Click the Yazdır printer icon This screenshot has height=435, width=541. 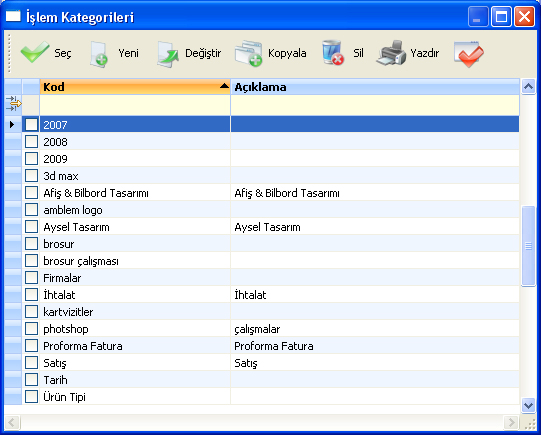(x=392, y=52)
